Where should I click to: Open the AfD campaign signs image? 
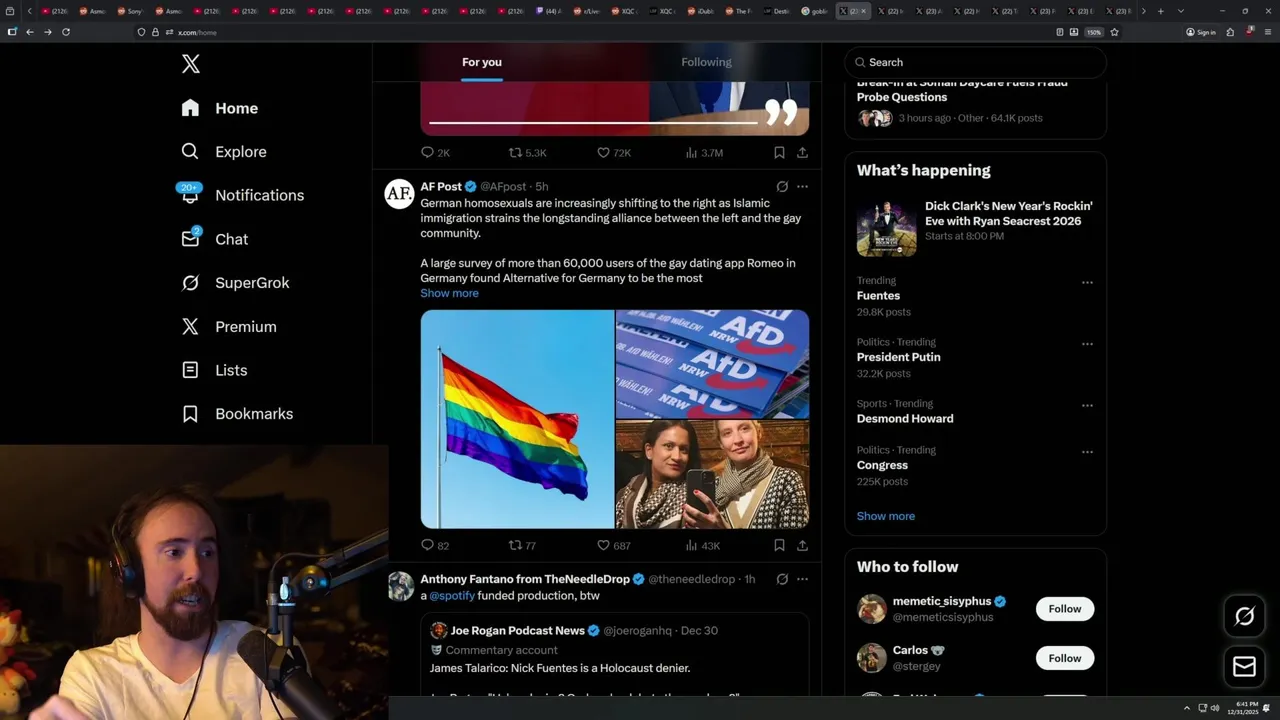pos(712,364)
